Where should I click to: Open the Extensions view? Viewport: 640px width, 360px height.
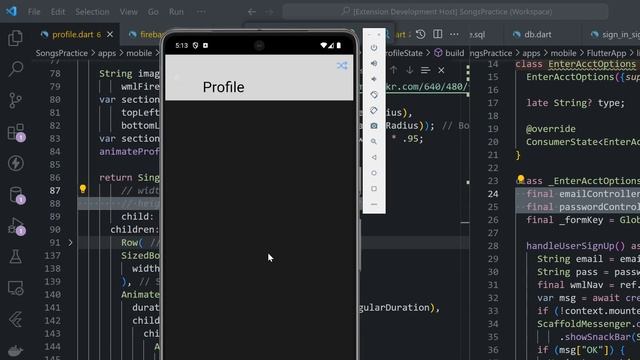(x=16, y=132)
